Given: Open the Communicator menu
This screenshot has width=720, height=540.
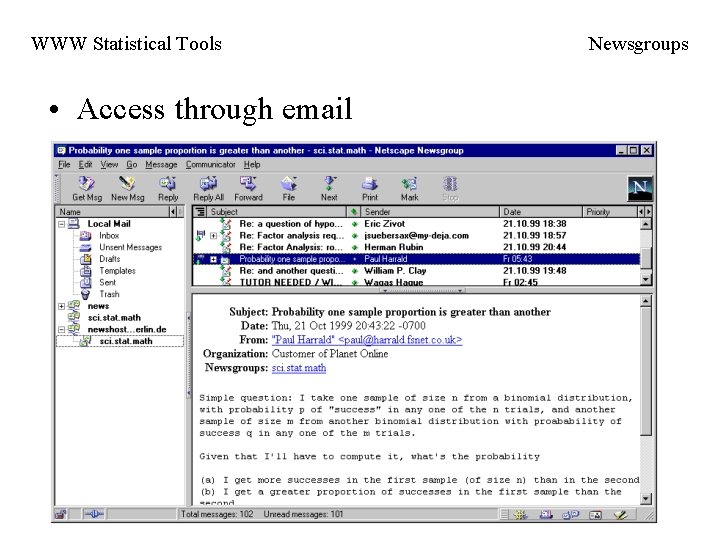Looking at the screenshot, I should tap(210, 164).
